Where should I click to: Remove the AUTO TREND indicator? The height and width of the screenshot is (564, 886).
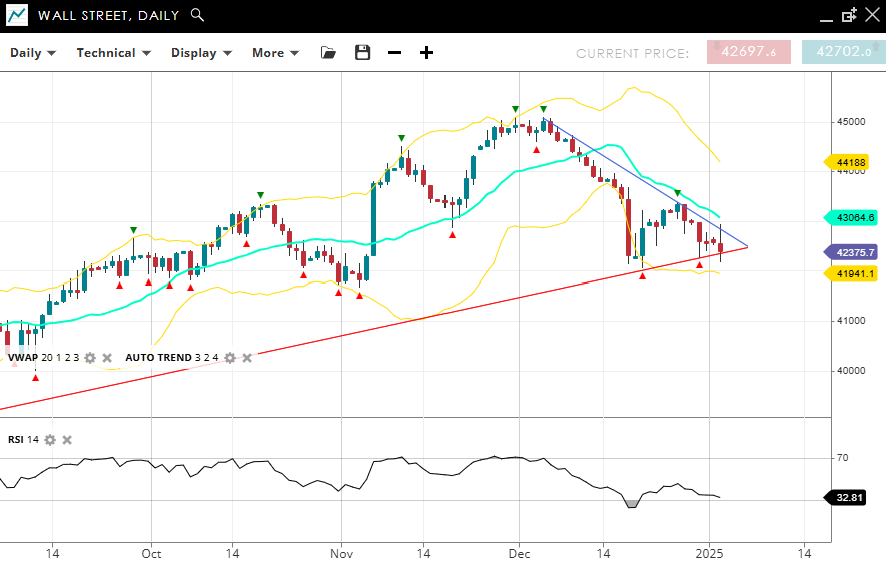247,357
